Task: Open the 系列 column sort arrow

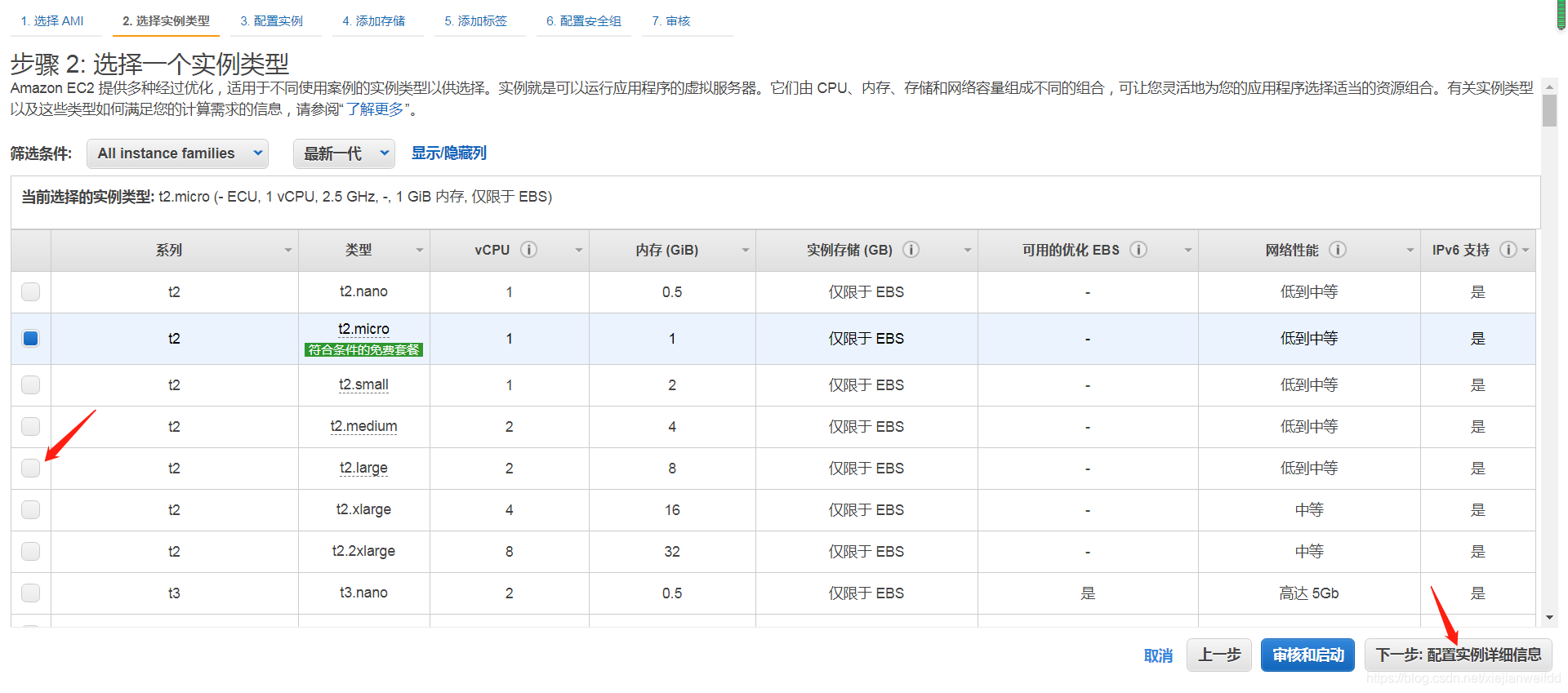Action: pos(287,251)
